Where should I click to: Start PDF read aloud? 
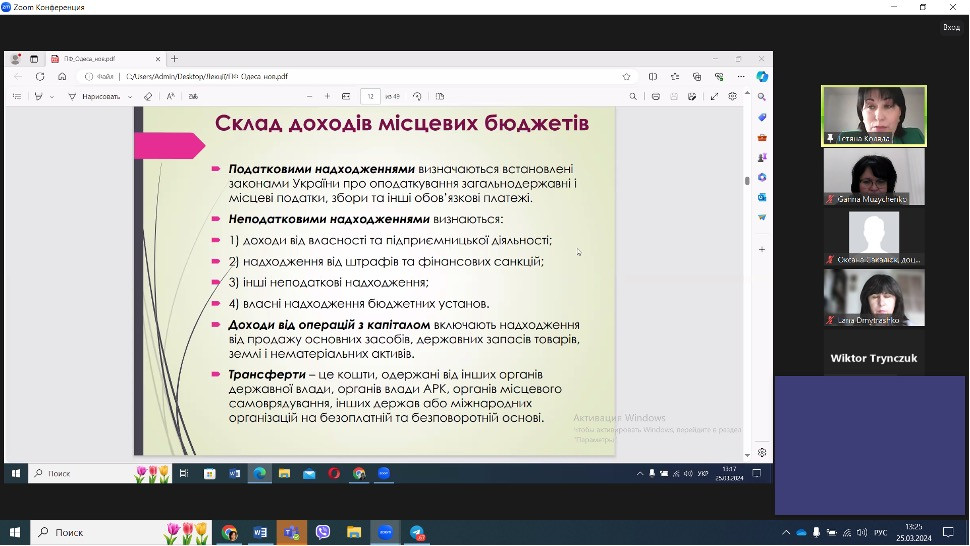171,96
